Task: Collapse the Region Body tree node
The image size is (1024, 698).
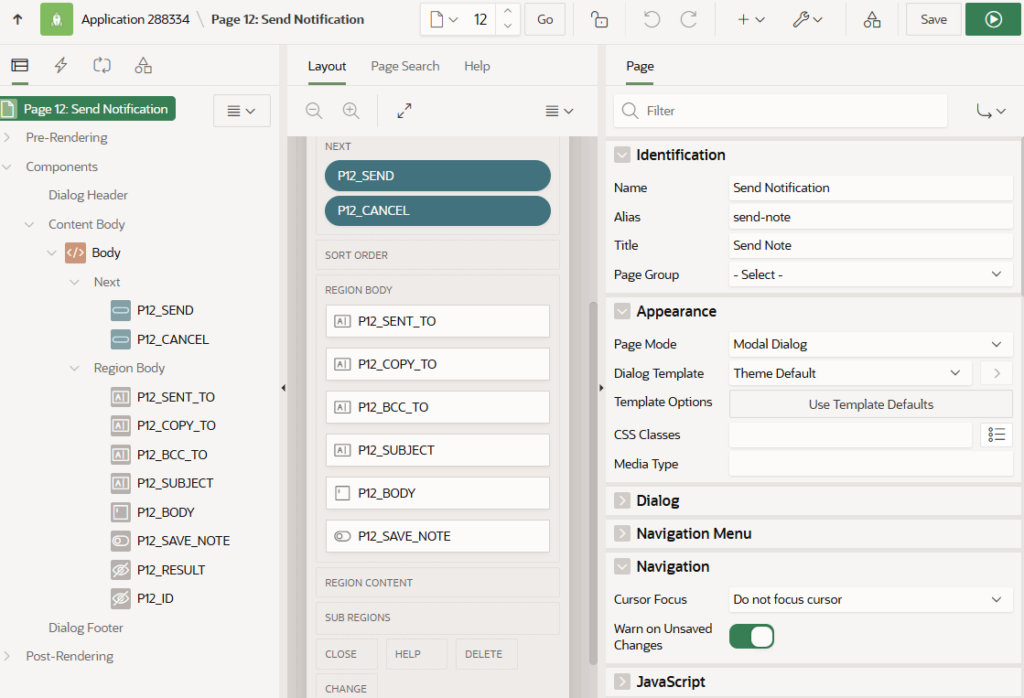Action: click(75, 368)
